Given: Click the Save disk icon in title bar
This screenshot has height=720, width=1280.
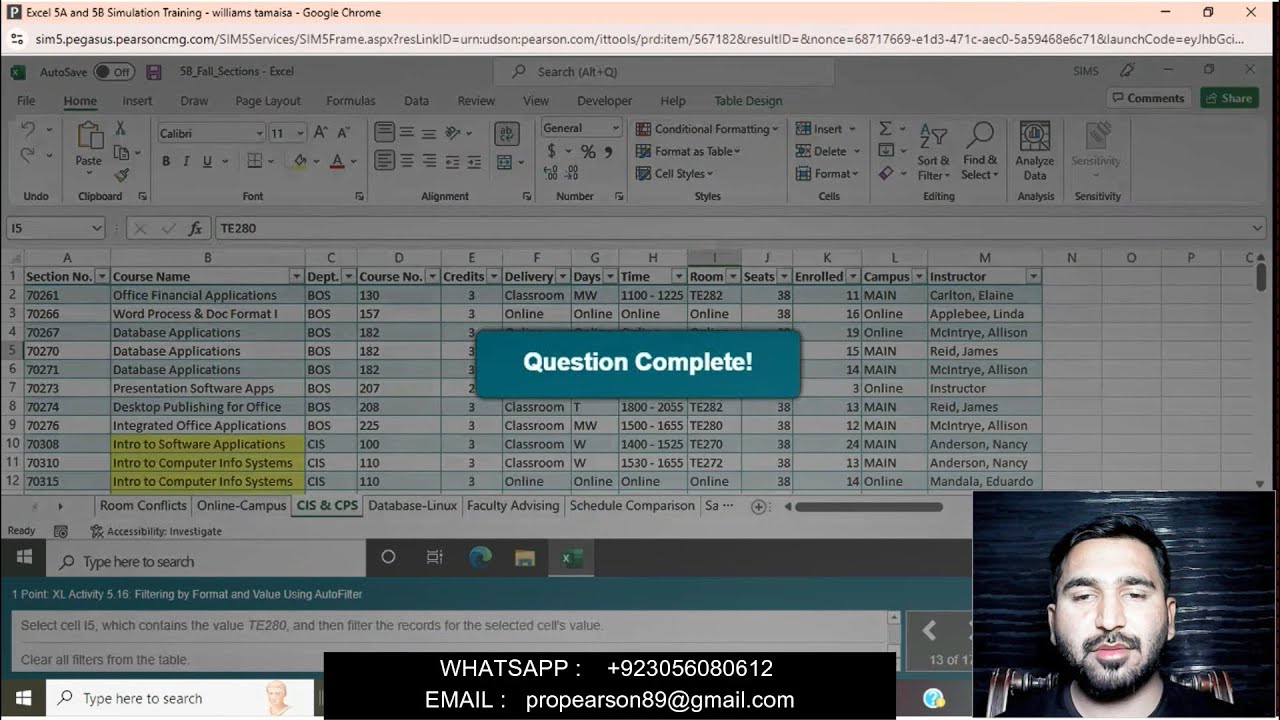Looking at the screenshot, I should [x=153, y=72].
